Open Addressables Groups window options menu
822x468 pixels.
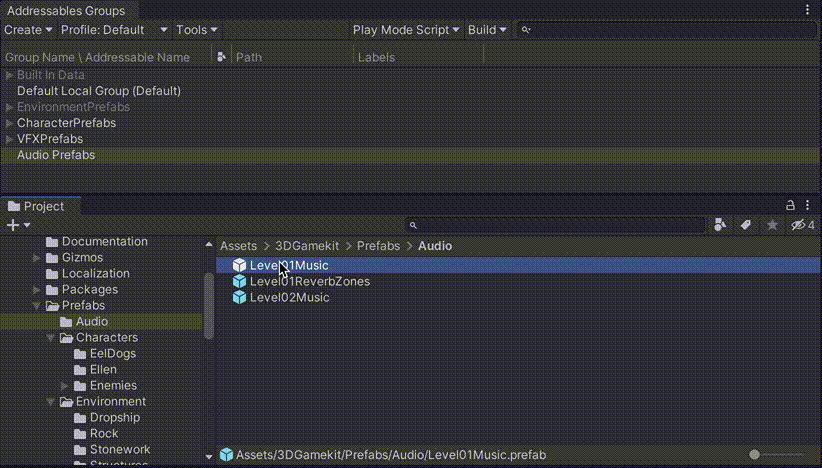point(807,10)
